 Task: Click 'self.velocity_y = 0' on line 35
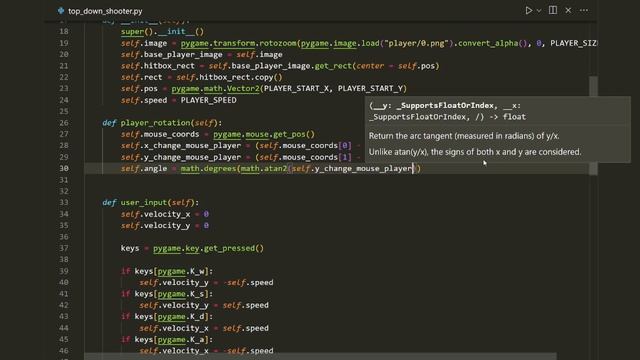click(164, 225)
